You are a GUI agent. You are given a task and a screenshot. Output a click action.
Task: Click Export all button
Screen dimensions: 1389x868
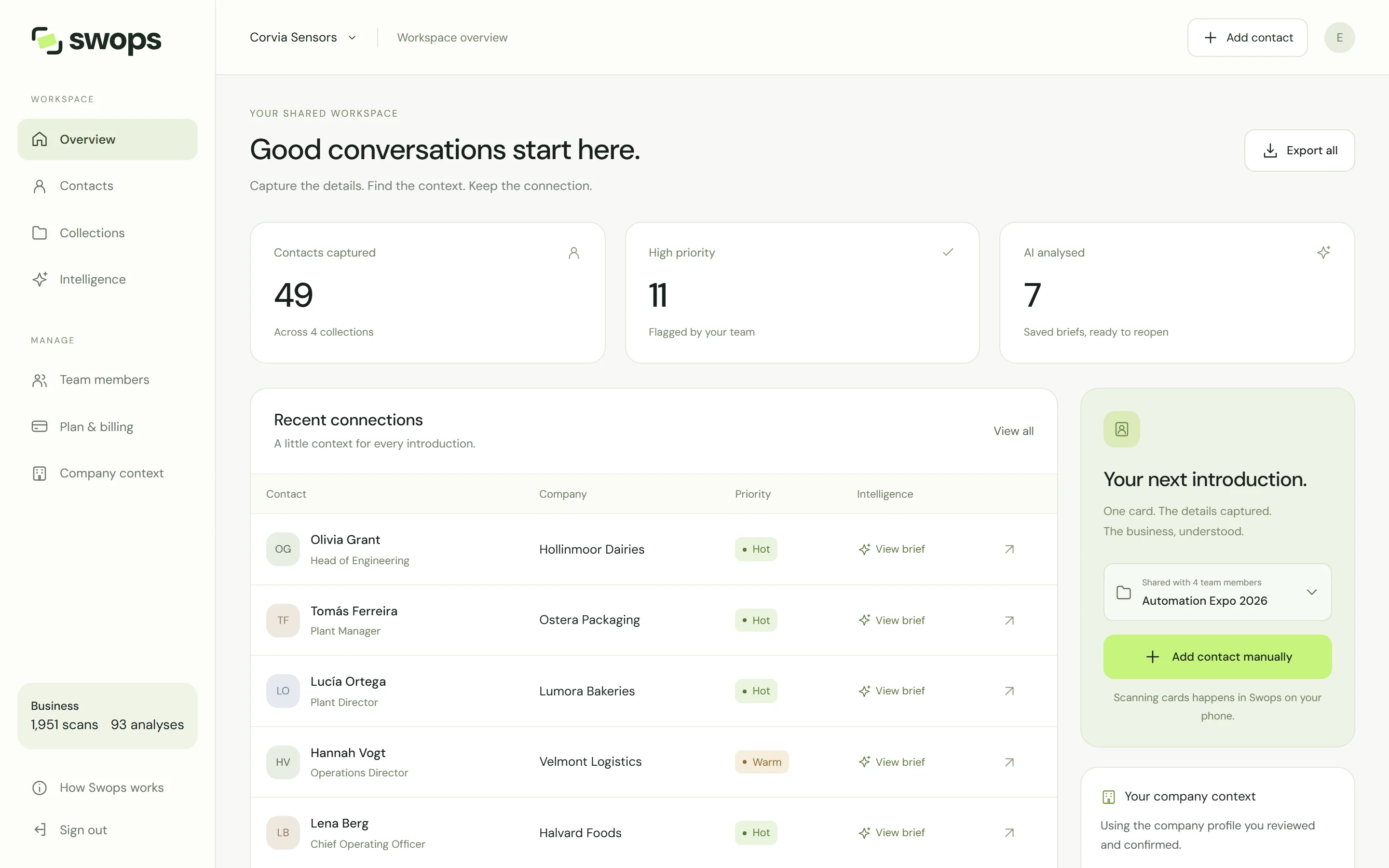pyautogui.click(x=1299, y=150)
